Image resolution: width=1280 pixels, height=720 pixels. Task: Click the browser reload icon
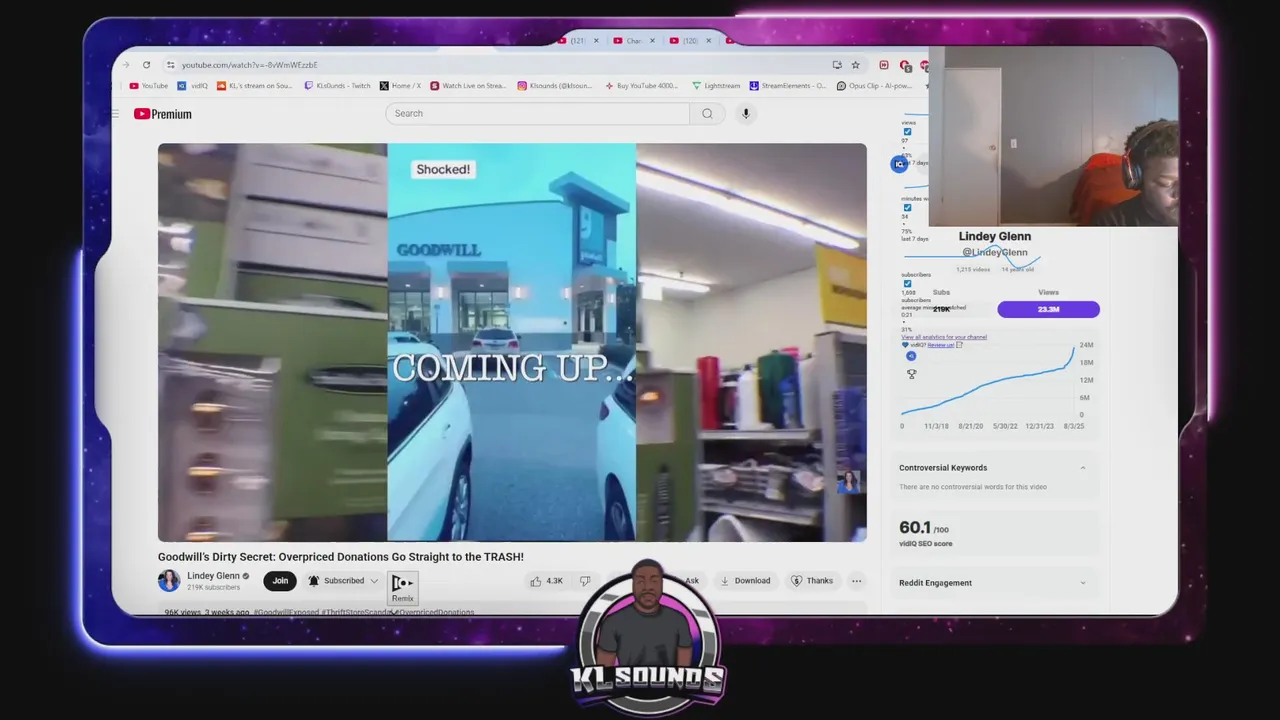146,65
